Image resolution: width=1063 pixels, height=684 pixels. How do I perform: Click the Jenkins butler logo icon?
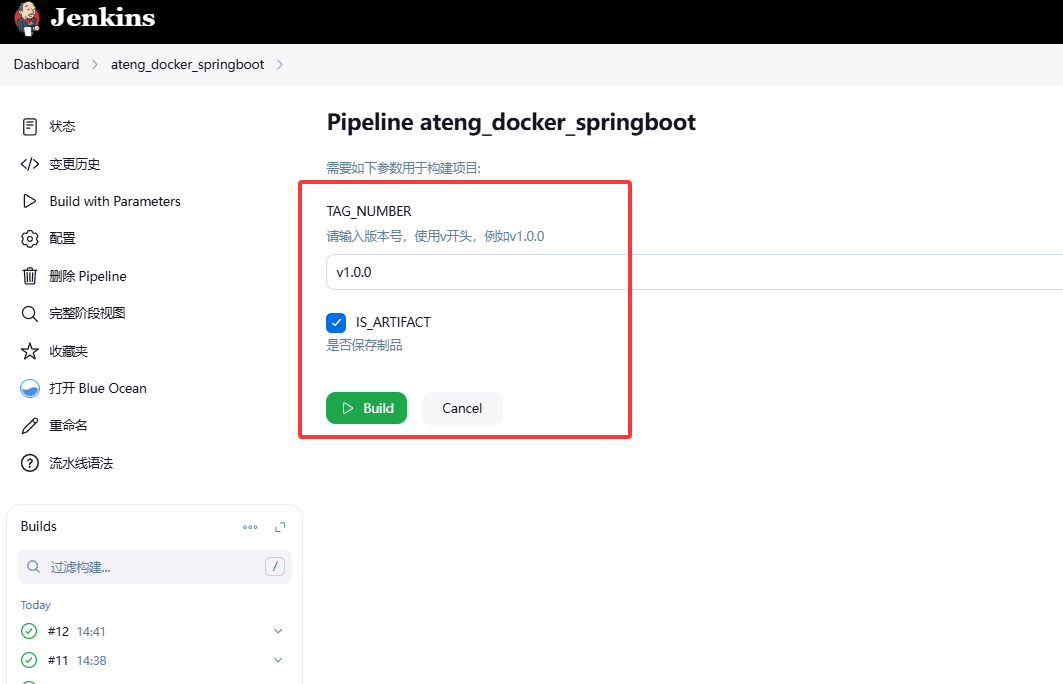coord(27,19)
